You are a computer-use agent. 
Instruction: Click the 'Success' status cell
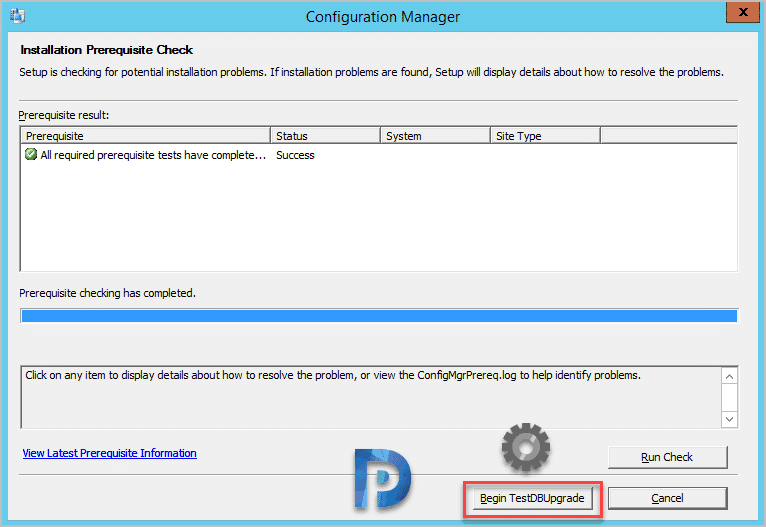click(x=295, y=155)
